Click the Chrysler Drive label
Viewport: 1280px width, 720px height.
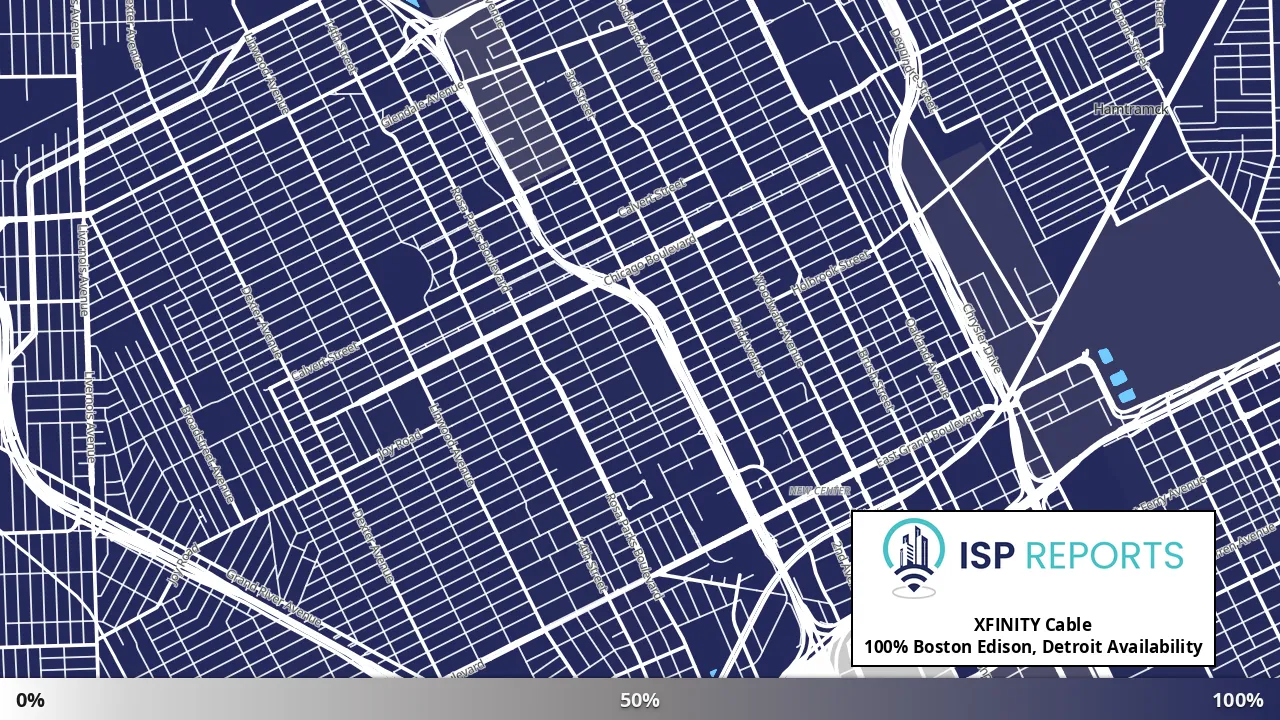tap(981, 338)
